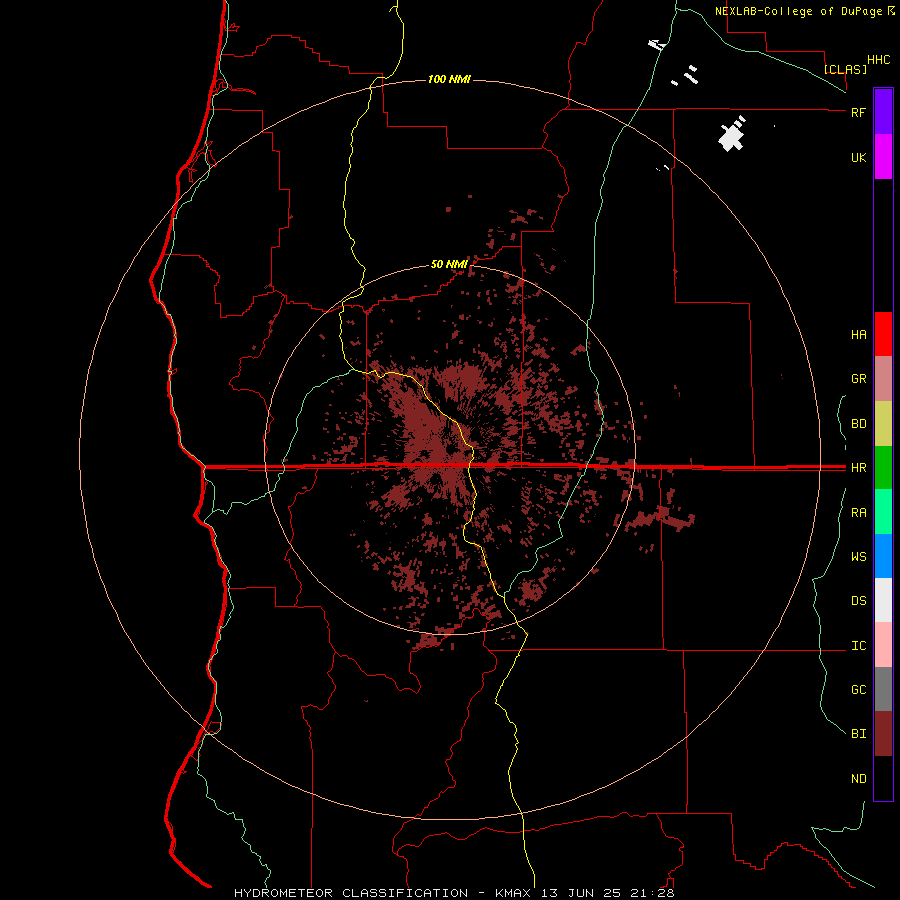This screenshot has width=900, height=900.
Task: Click the DS legend label
Action: pos(858,601)
